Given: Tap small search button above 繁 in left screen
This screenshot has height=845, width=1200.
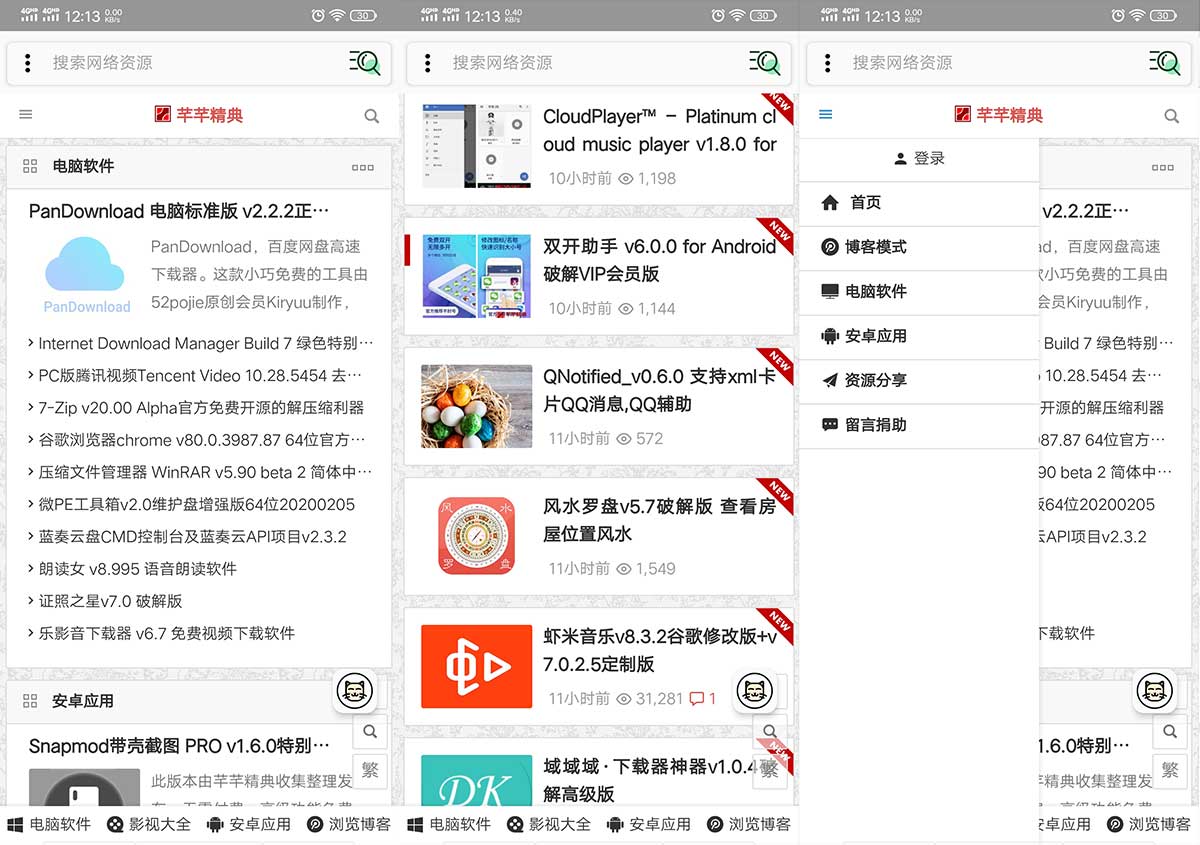Looking at the screenshot, I should click(370, 732).
